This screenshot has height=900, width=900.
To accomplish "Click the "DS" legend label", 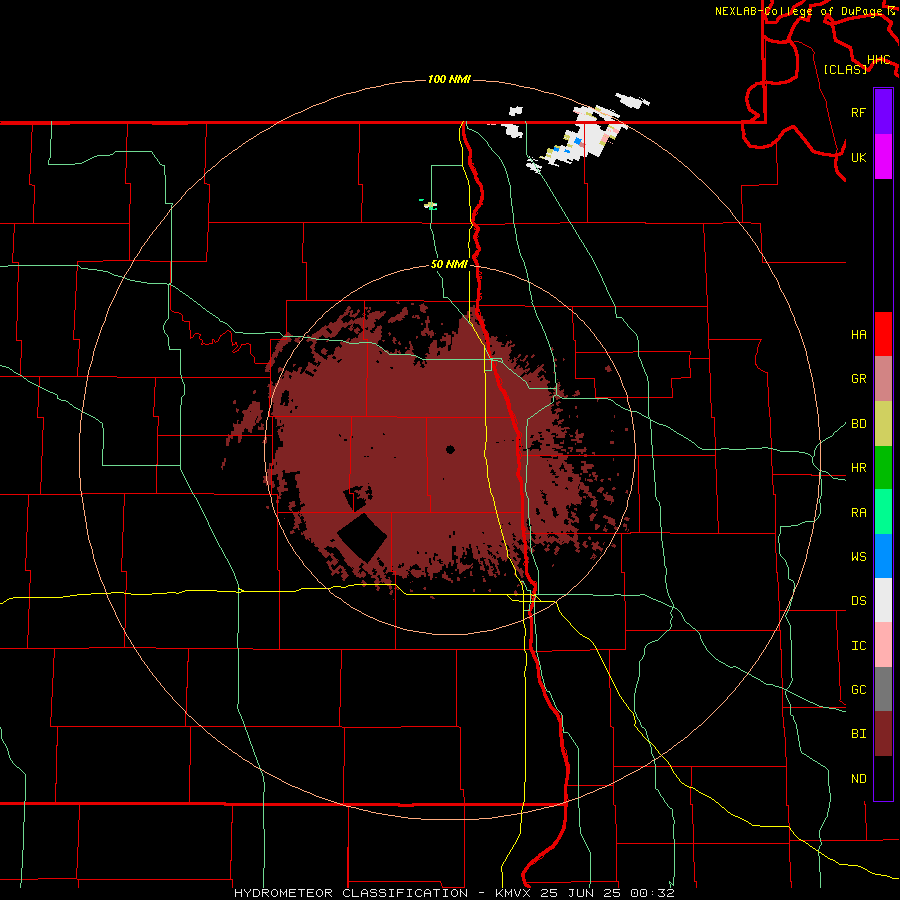I will coord(858,601).
